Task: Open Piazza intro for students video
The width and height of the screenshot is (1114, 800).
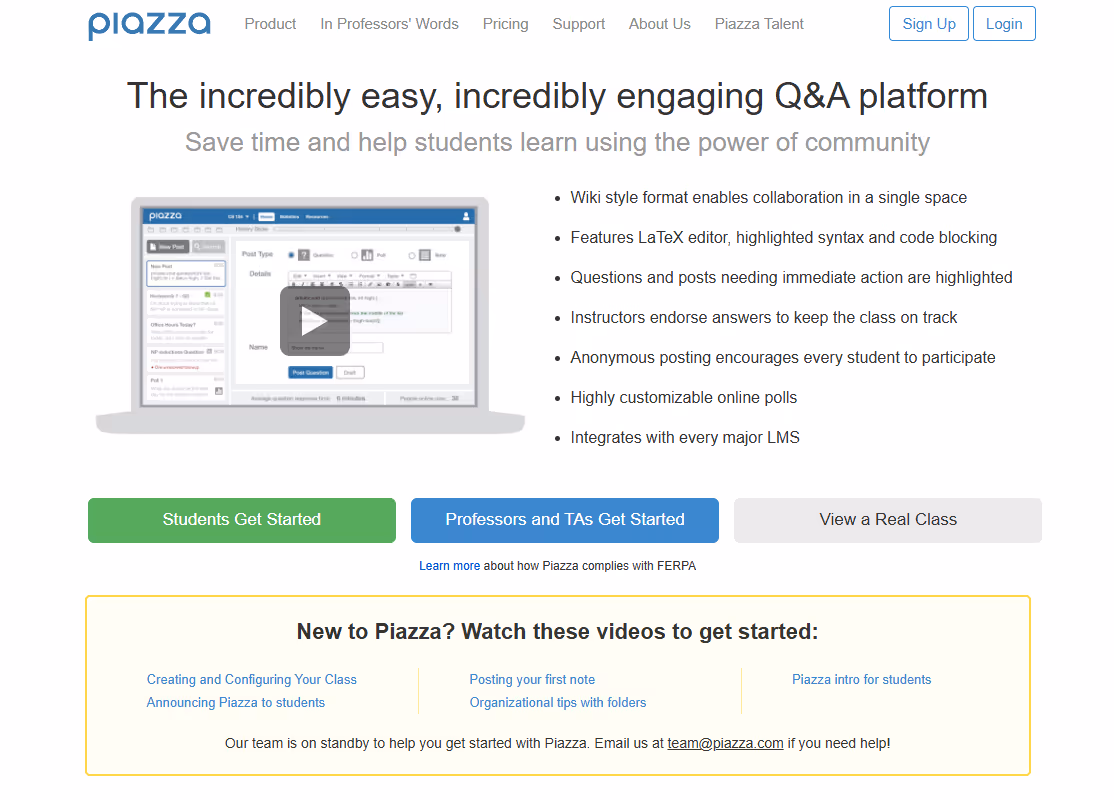Action: tap(861, 679)
